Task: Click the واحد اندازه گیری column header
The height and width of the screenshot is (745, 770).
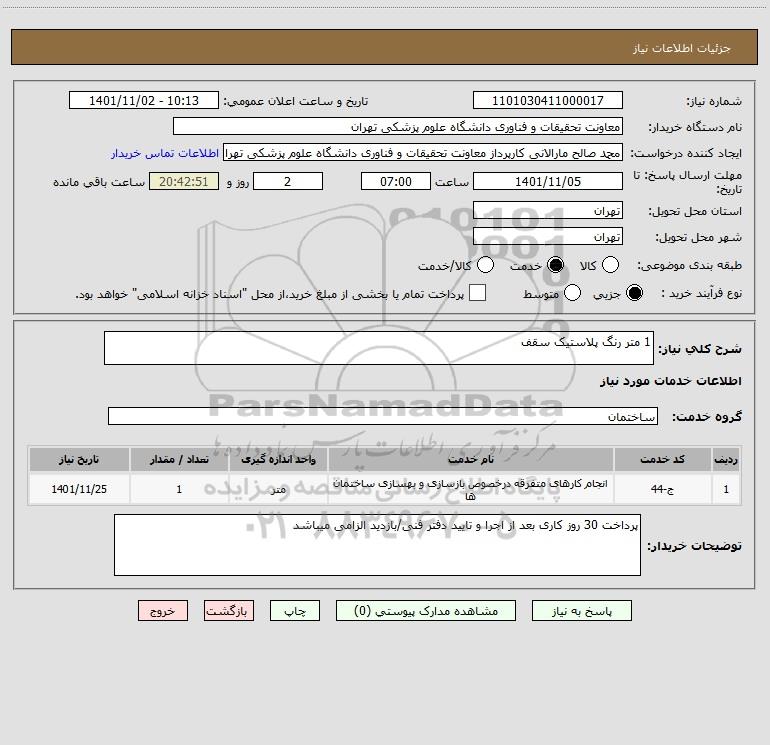Action: point(278,459)
